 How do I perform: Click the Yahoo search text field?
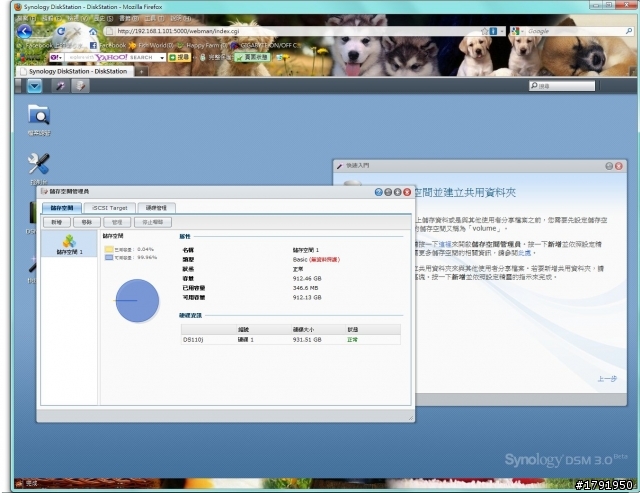click(111, 58)
